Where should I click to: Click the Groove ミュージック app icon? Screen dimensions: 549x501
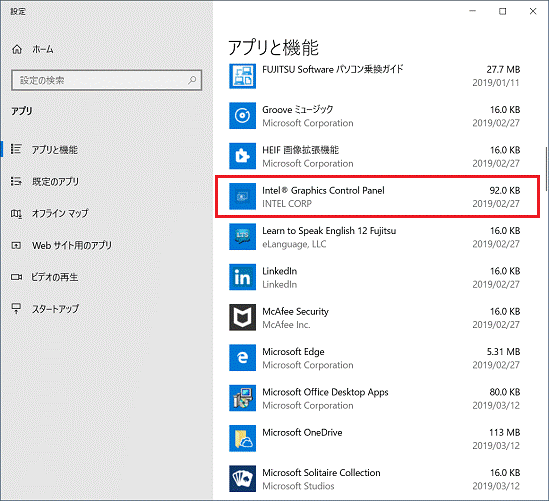tap(242, 116)
